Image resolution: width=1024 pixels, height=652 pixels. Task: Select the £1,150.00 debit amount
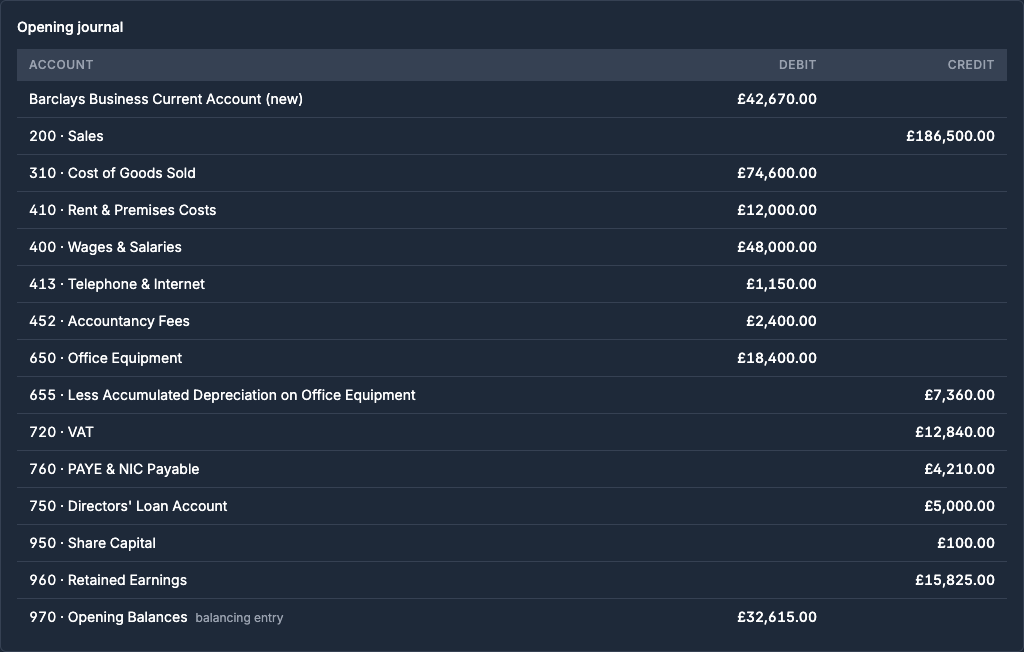tap(781, 284)
